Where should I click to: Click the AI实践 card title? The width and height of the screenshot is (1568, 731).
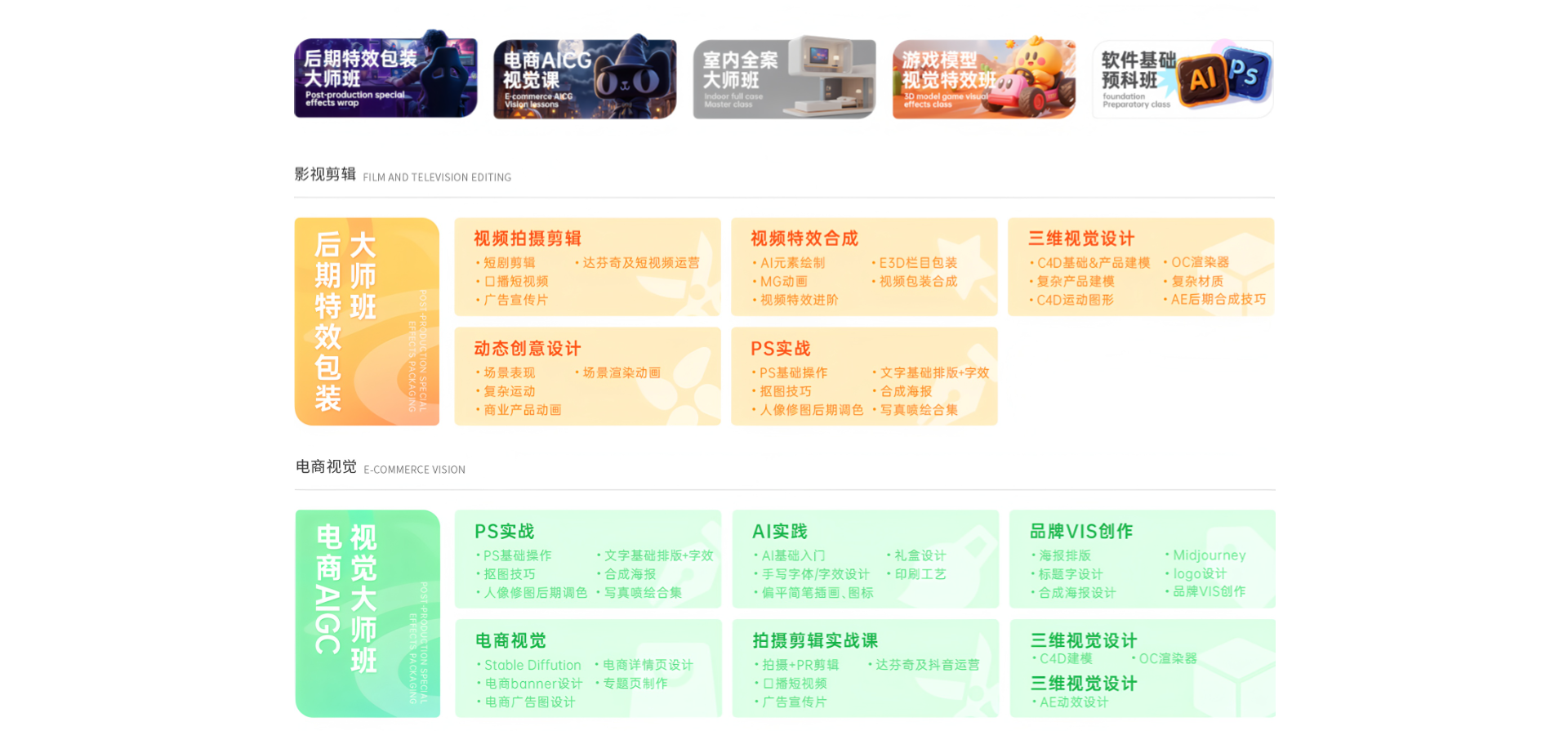(x=780, y=532)
